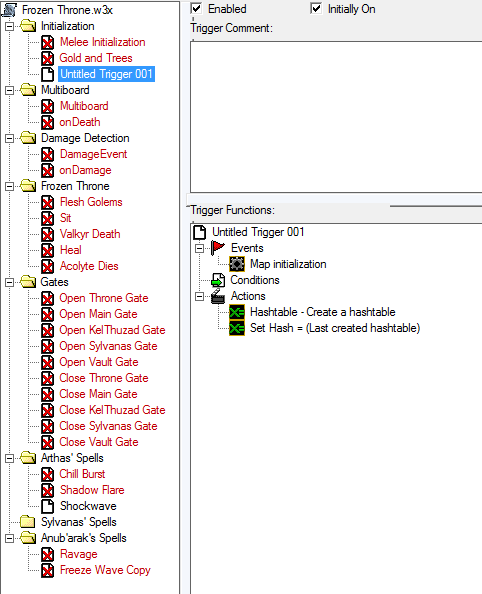
Task: Click the Set Hash action icon
Action: click(x=237, y=328)
